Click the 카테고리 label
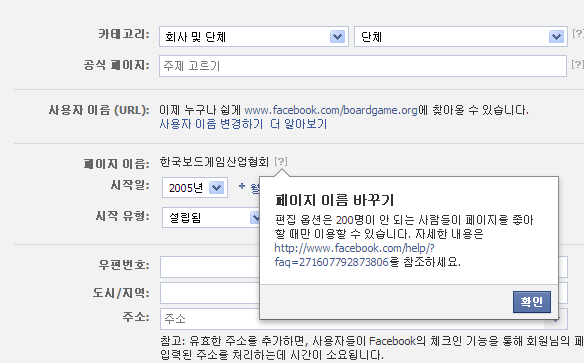 [124, 34]
